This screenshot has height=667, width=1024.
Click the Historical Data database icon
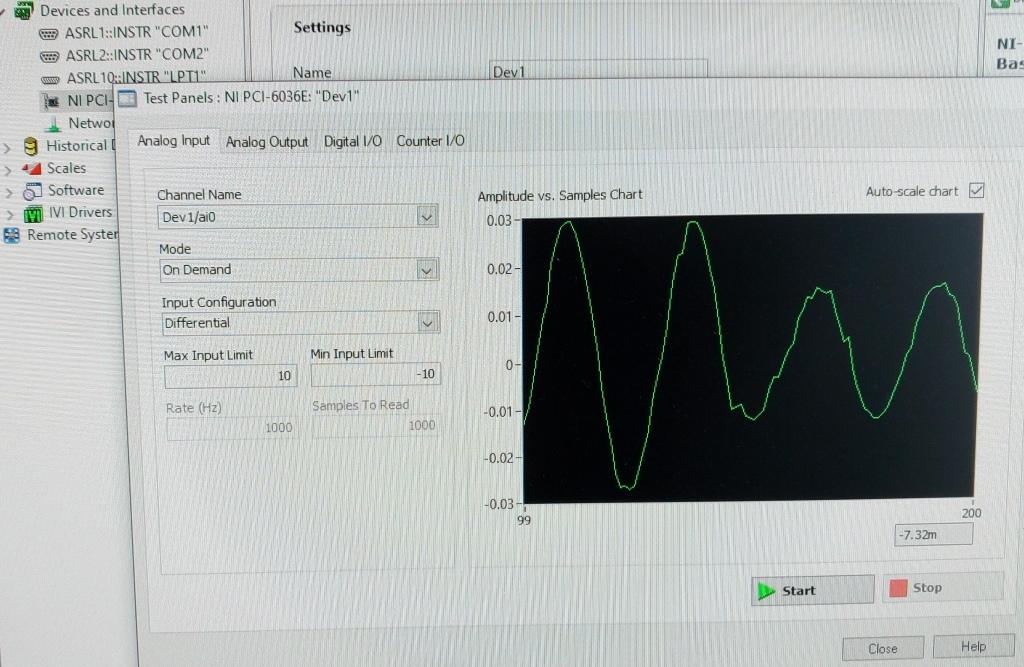pos(31,146)
